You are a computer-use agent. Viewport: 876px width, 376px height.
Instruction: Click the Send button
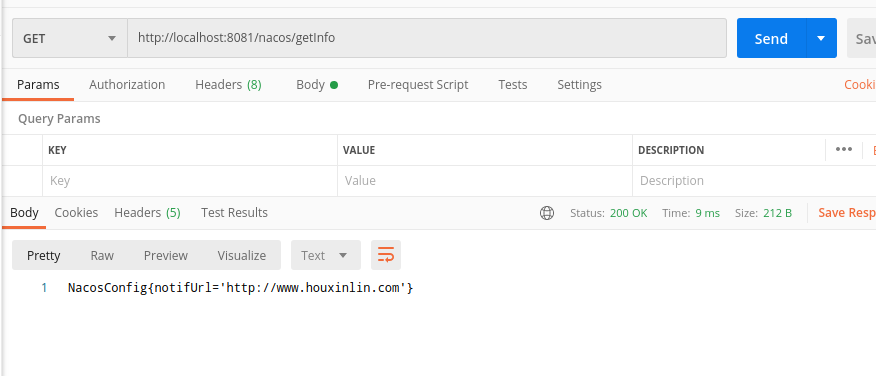coord(772,38)
